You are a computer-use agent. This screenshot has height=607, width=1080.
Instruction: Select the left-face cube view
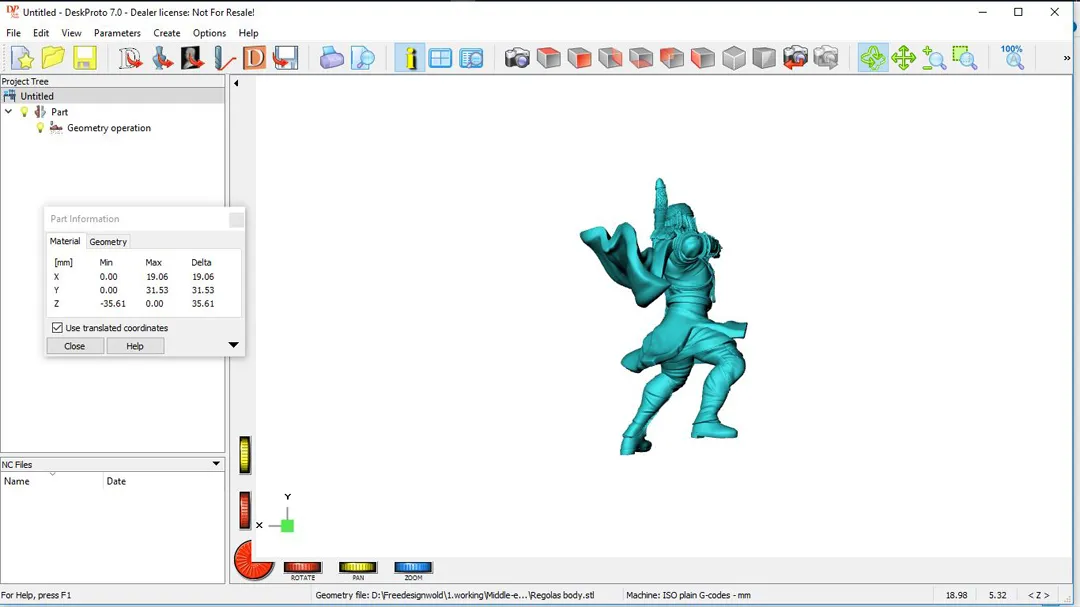point(672,58)
